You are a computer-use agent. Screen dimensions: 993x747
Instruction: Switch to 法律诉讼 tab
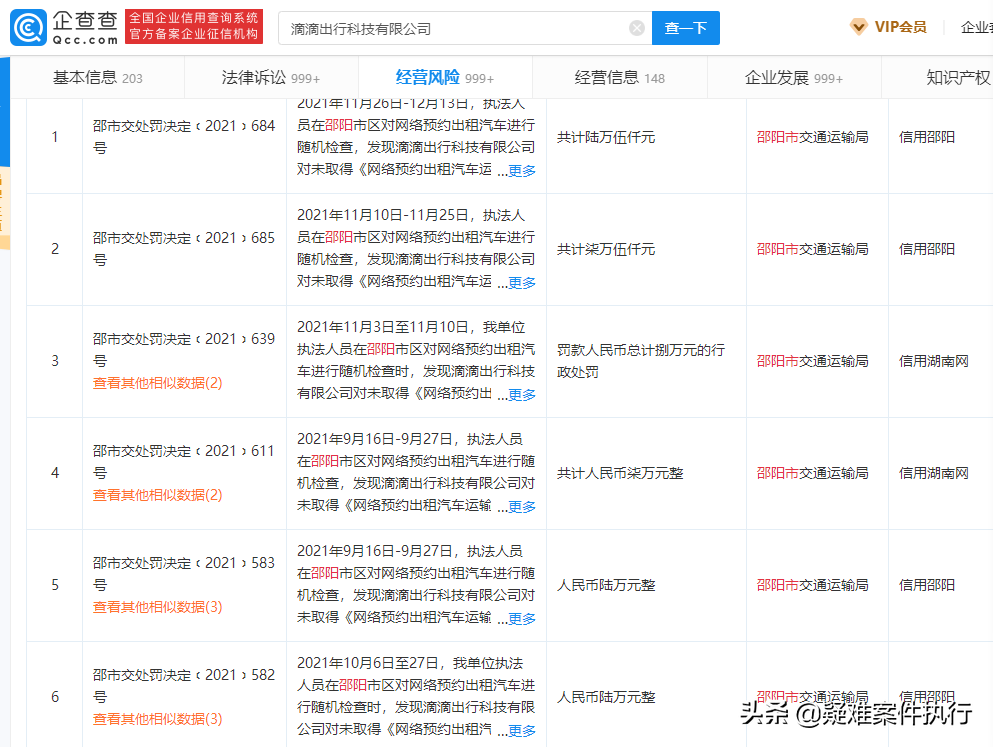pyautogui.click(x=271, y=78)
